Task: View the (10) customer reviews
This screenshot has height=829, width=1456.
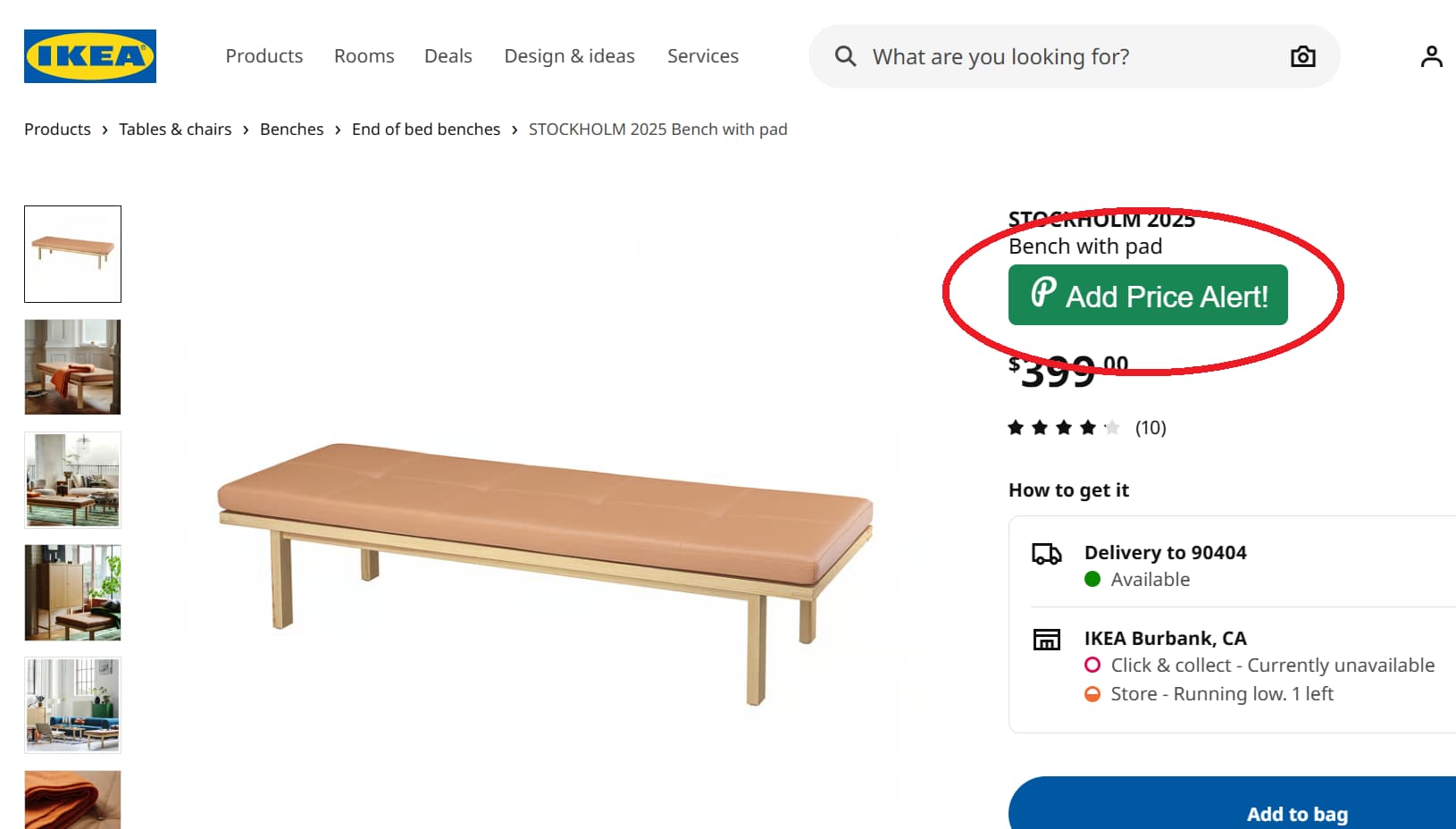Action: (x=1150, y=428)
